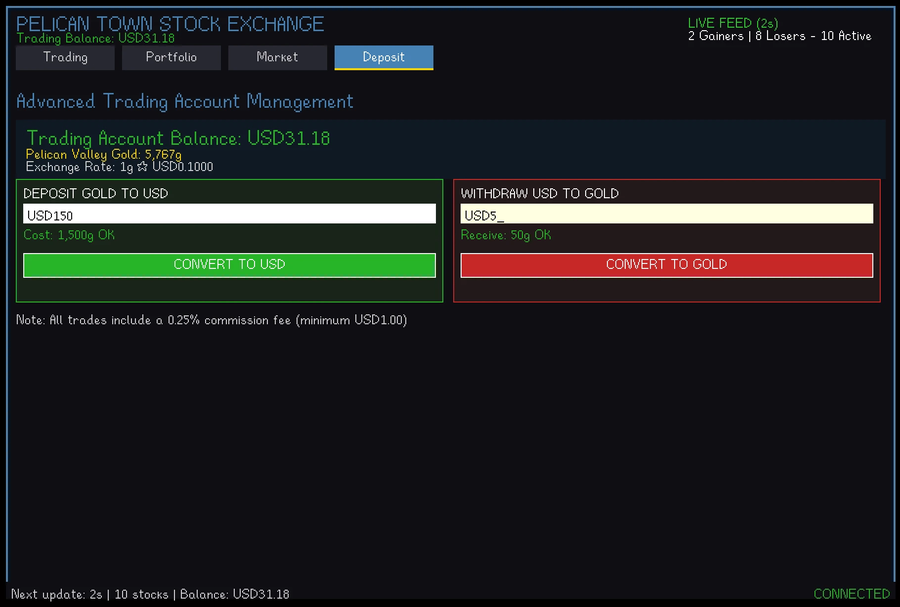Click the 0.25% commission fee note

point(211,320)
